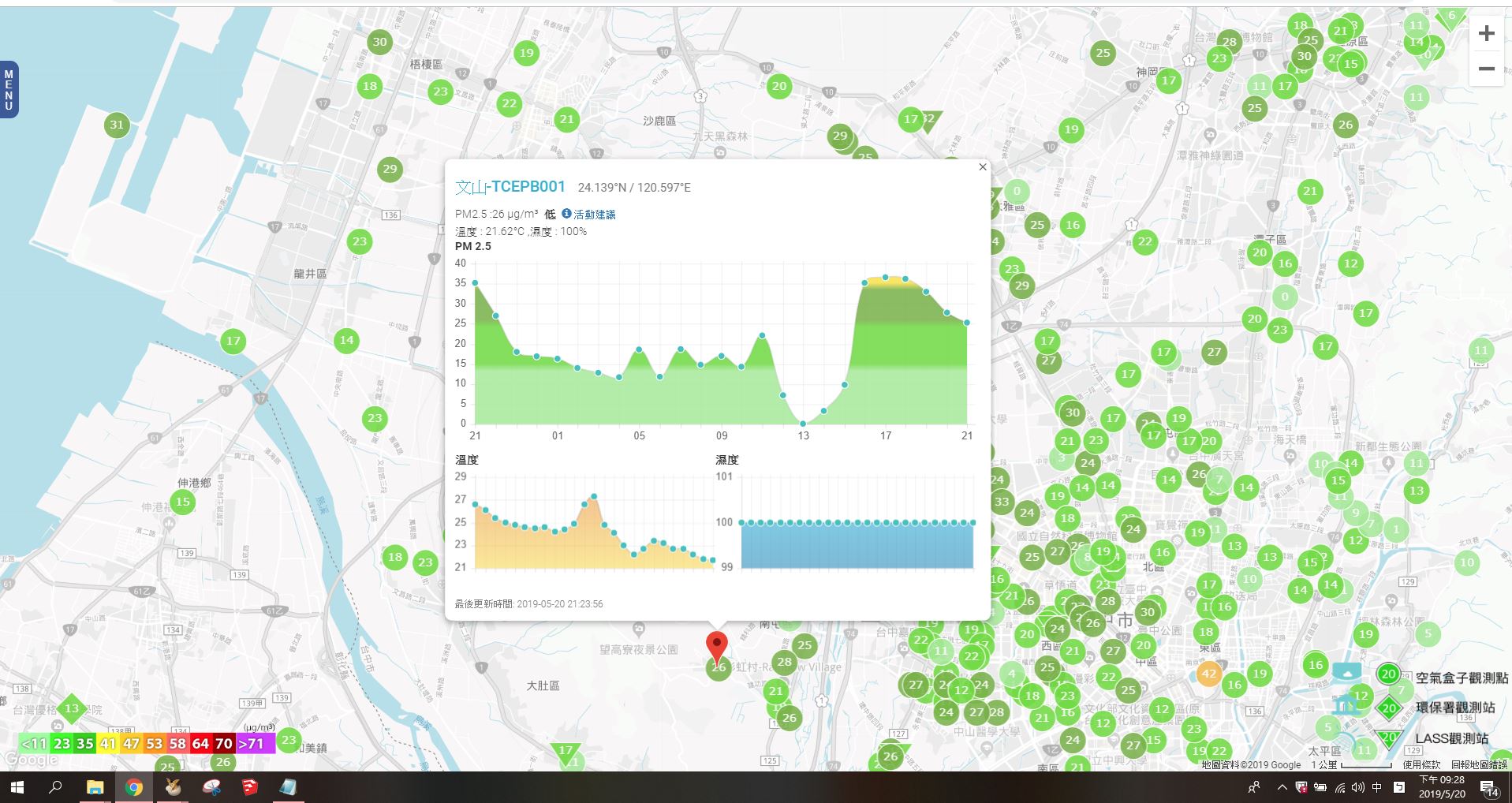Open Windows taskbar search

pos(55,787)
